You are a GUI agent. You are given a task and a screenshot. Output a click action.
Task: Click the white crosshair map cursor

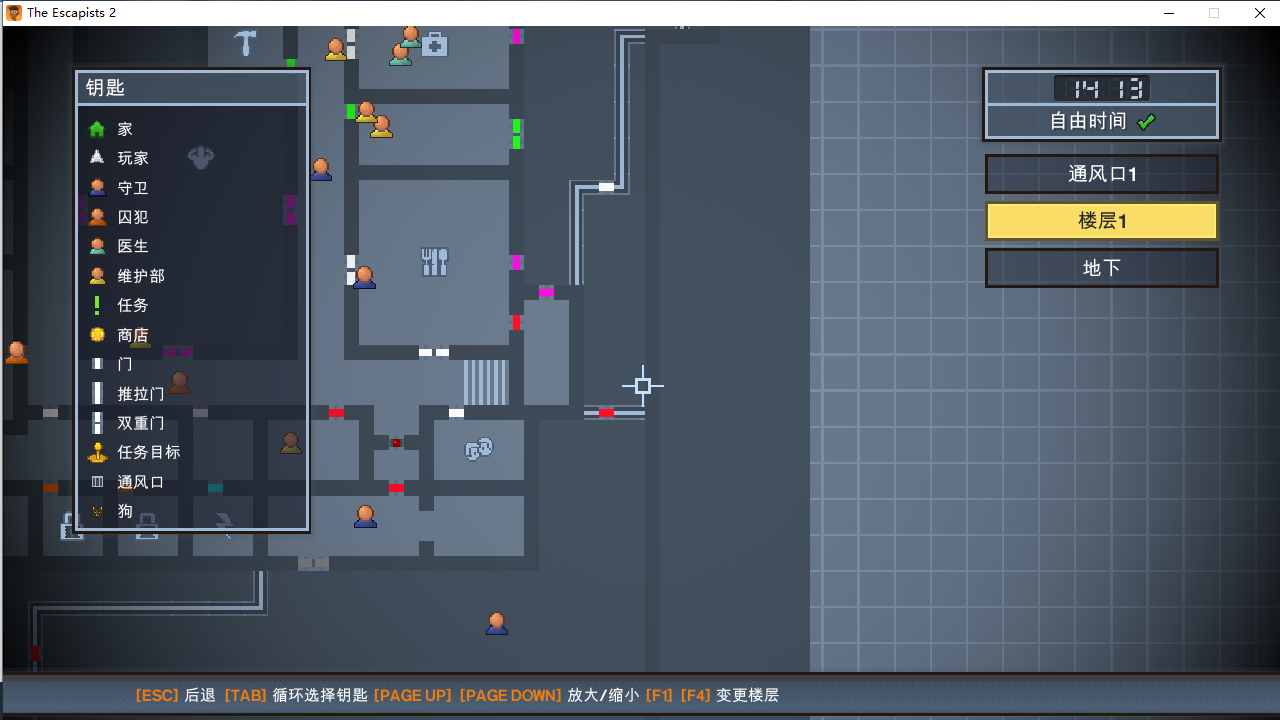tap(643, 386)
